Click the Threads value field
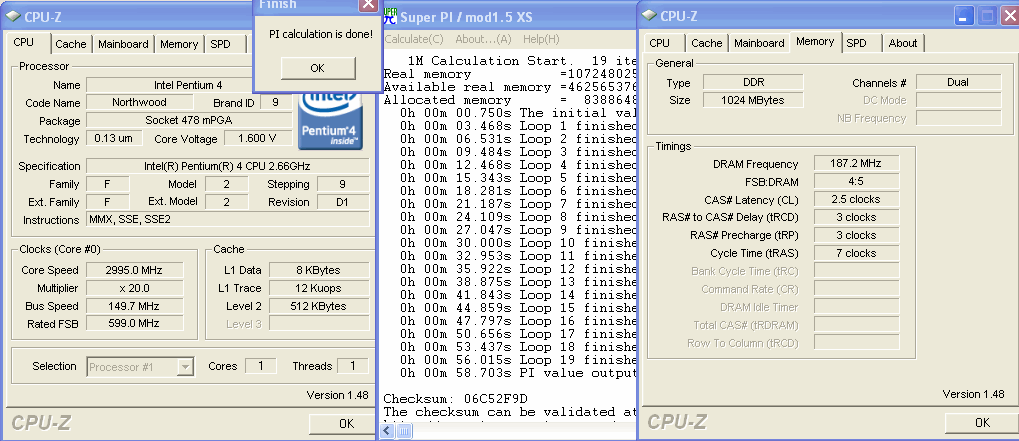The width and height of the screenshot is (1019, 441). tap(353, 366)
